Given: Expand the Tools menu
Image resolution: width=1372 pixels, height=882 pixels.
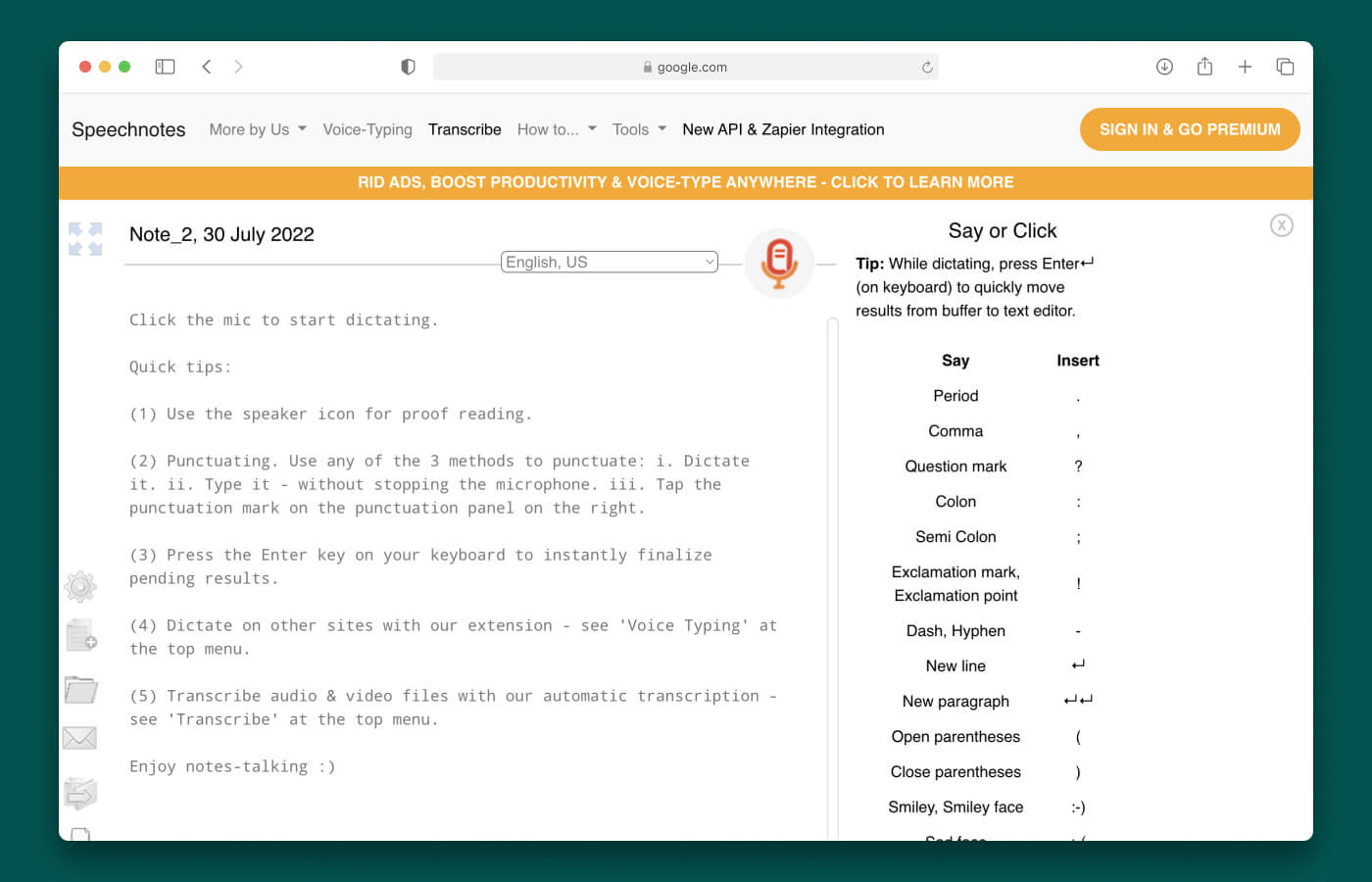Looking at the screenshot, I should (638, 129).
